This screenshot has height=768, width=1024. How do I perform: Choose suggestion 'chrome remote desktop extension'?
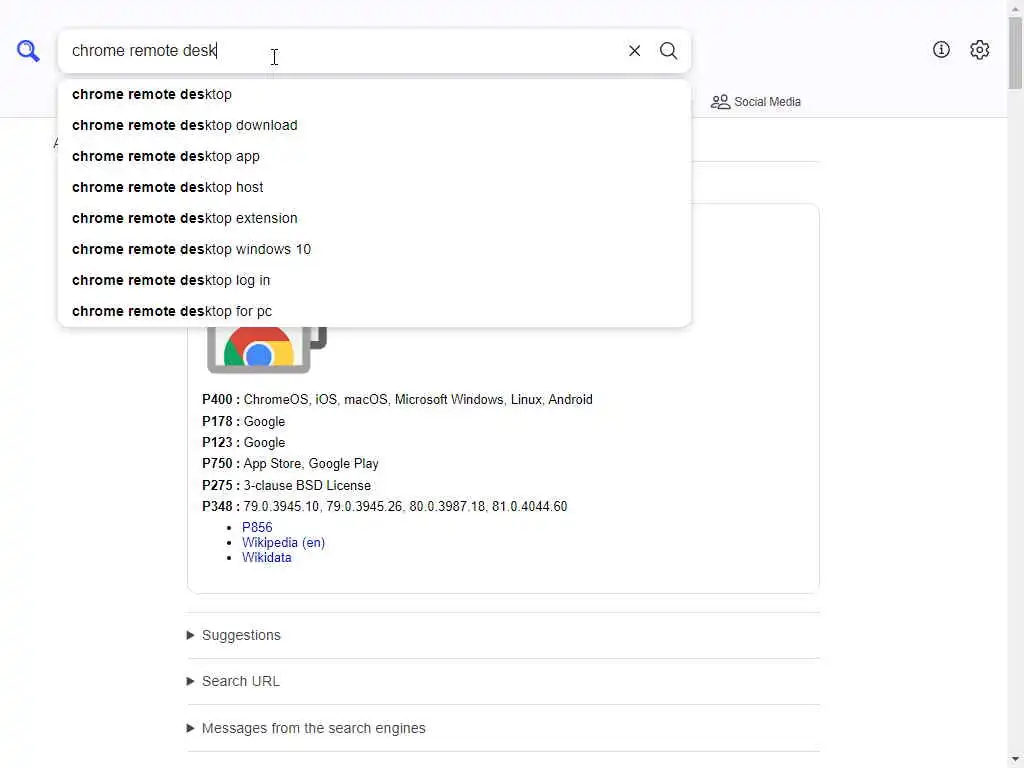point(374,218)
